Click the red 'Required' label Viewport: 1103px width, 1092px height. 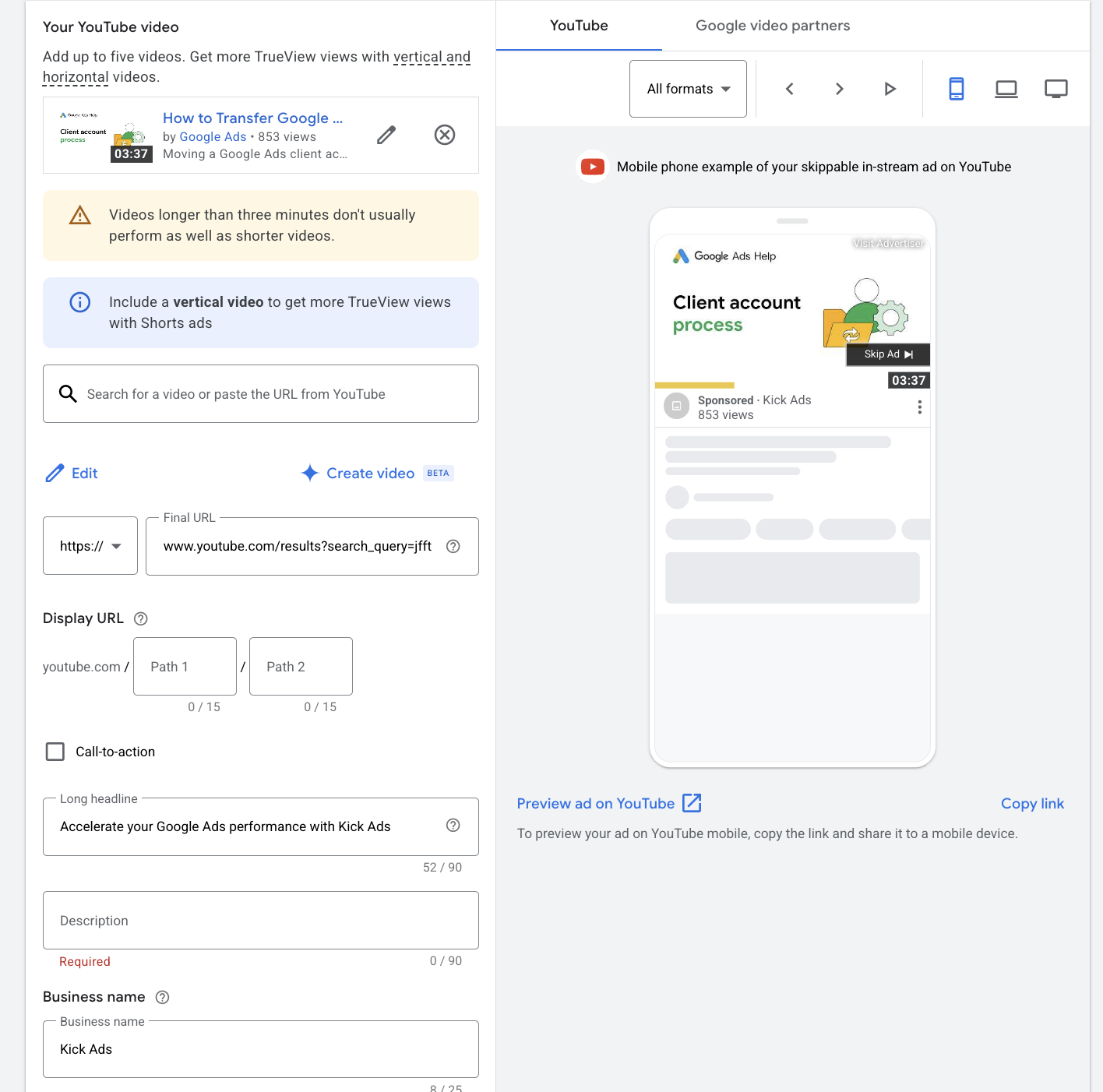[85, 962]
